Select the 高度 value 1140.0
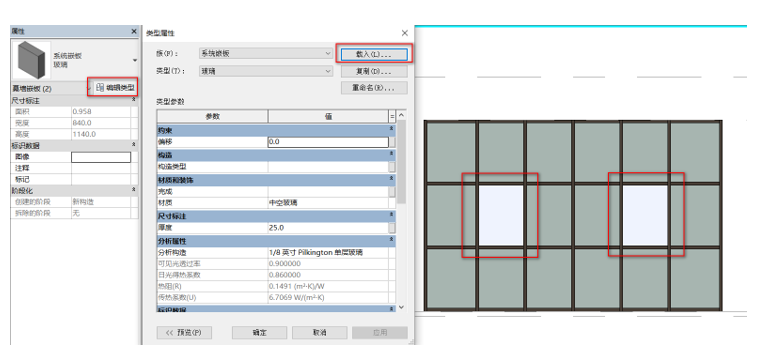The width and height of the screenshot is (770, 363). coord(101,134)
